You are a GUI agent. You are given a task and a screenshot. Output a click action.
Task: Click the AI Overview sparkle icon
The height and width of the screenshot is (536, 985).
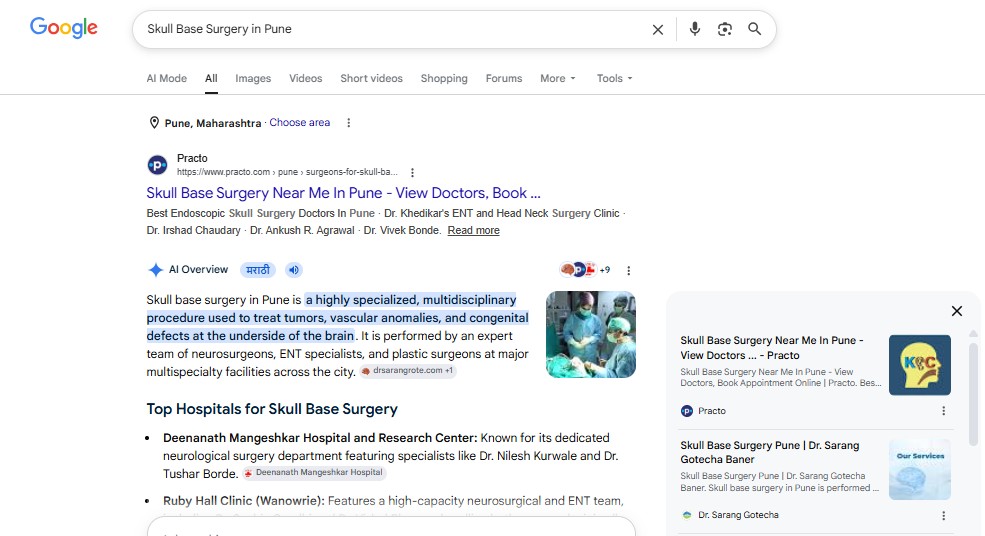(x=155, y=270)
